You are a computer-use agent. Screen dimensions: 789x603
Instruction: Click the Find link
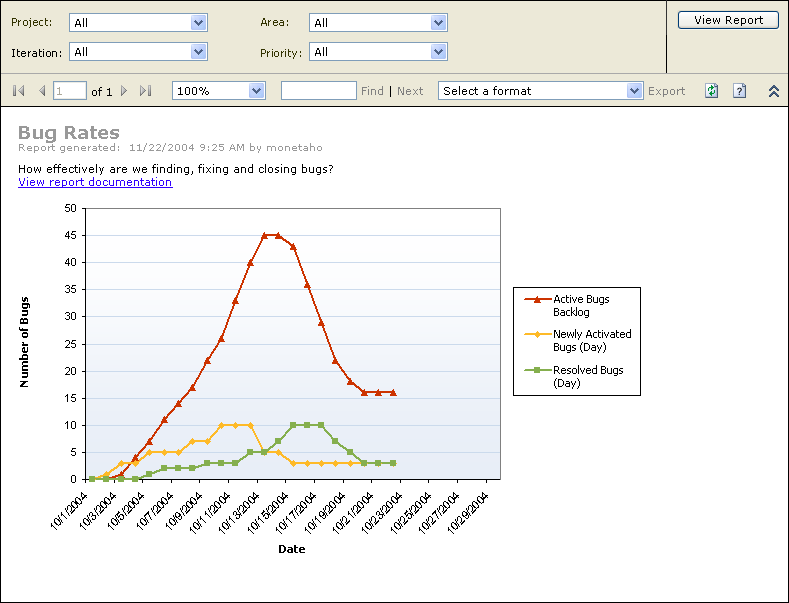click(372, 91)
